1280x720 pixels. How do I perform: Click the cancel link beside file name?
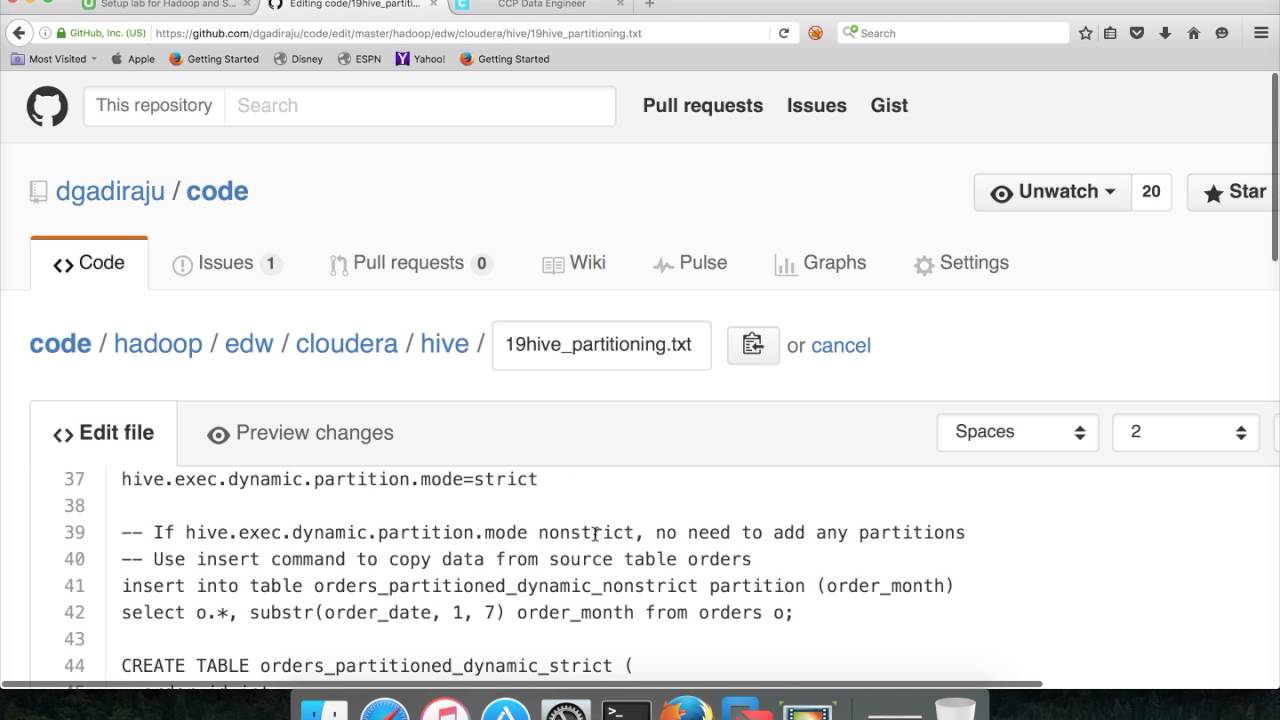point(841,346)
